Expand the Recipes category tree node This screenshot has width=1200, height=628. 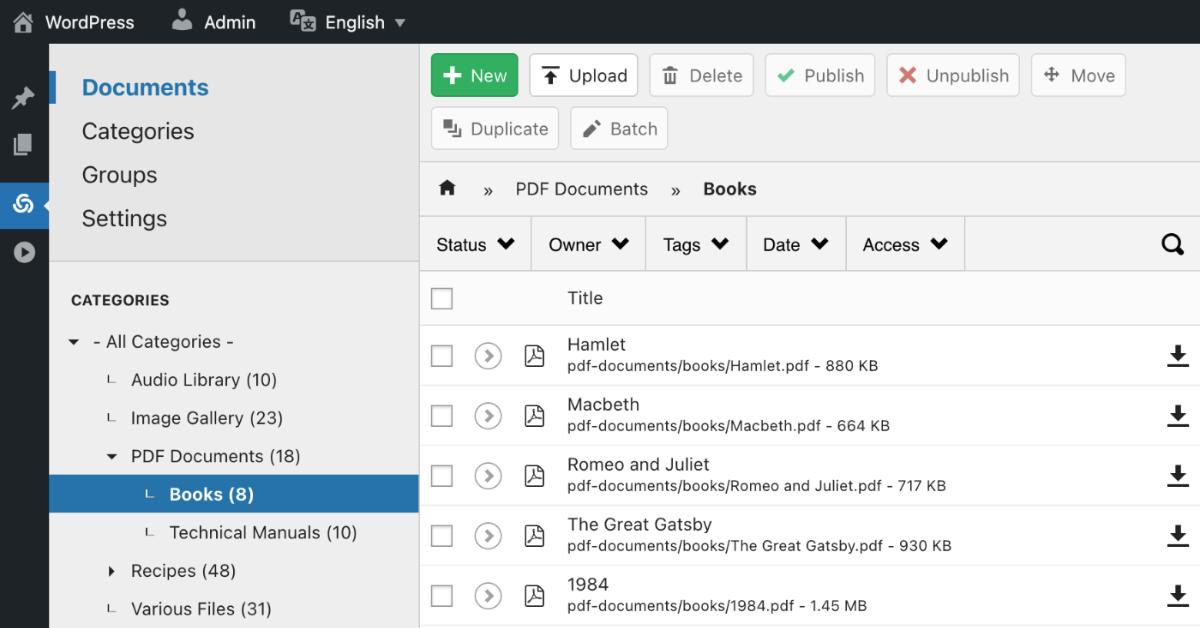pos(112,571)
